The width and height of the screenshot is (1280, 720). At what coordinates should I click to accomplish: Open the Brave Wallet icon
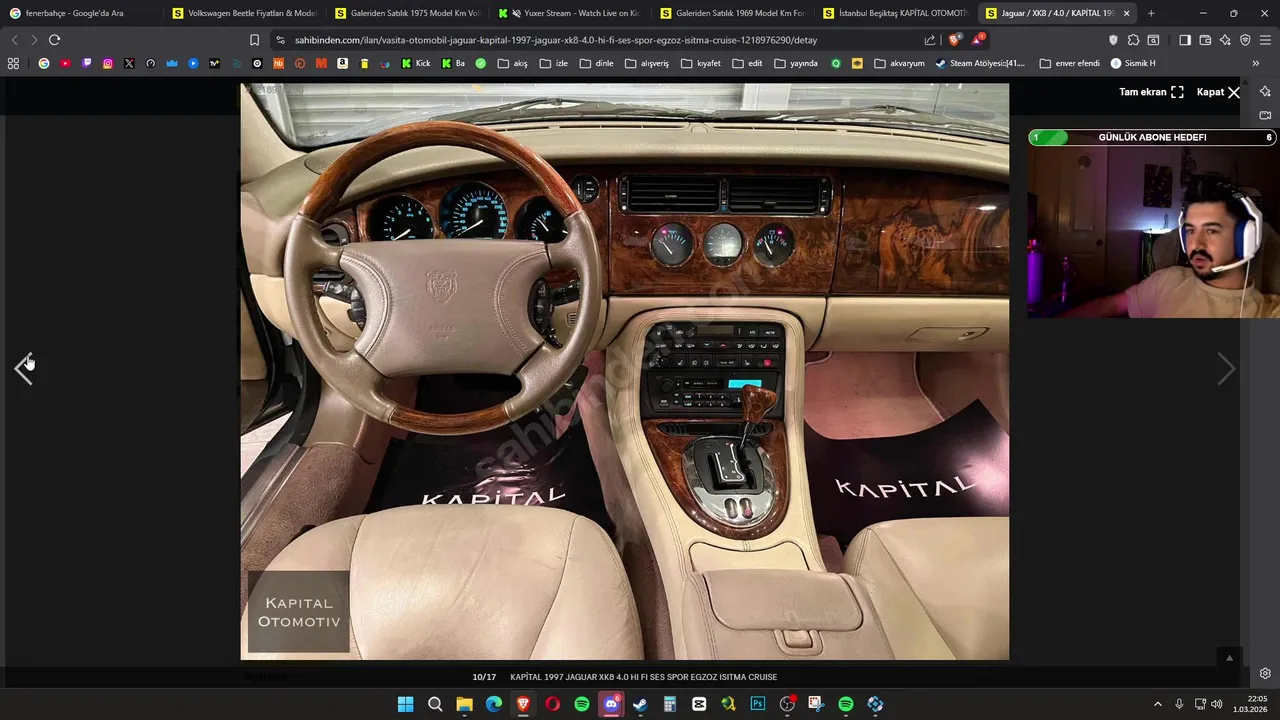click(x=1205, y=40)
